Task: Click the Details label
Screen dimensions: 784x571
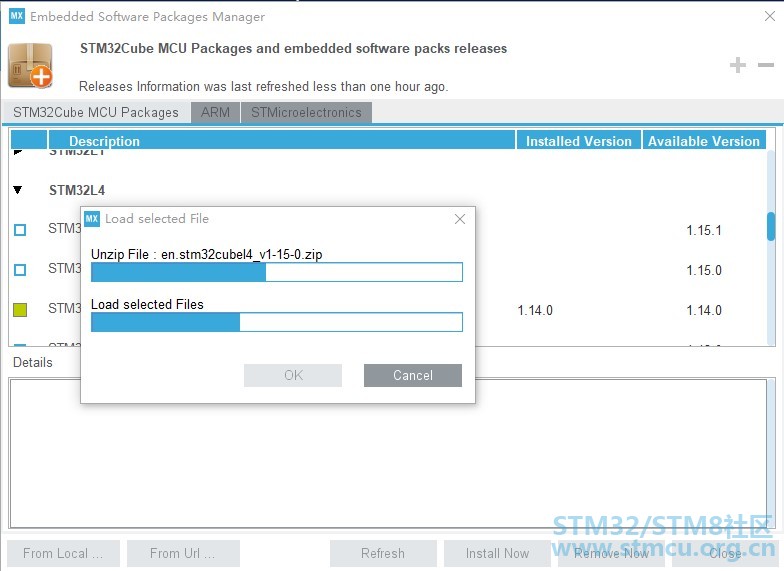Action: [32, 362]
